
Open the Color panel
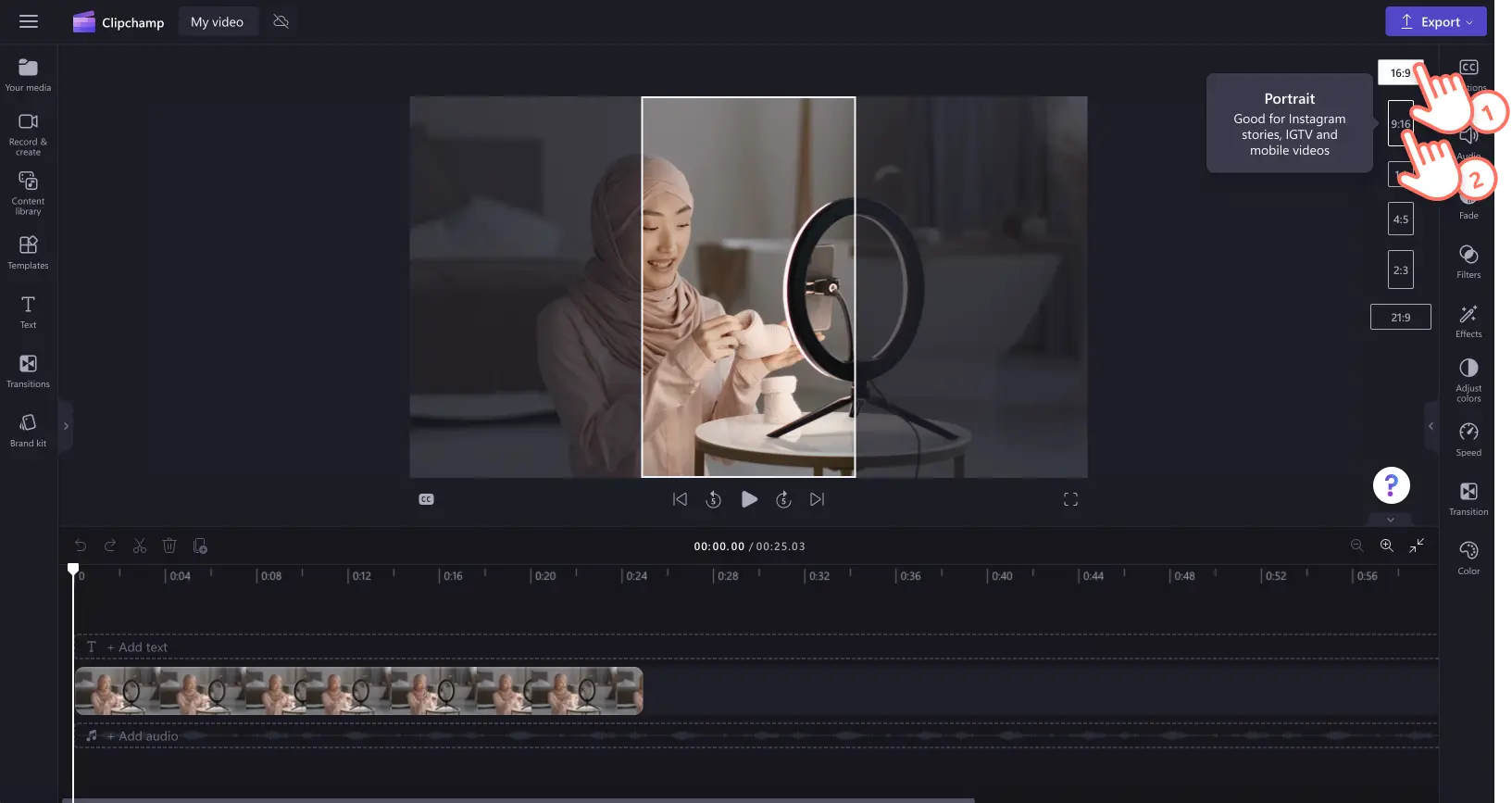[x=1469, y=558]
